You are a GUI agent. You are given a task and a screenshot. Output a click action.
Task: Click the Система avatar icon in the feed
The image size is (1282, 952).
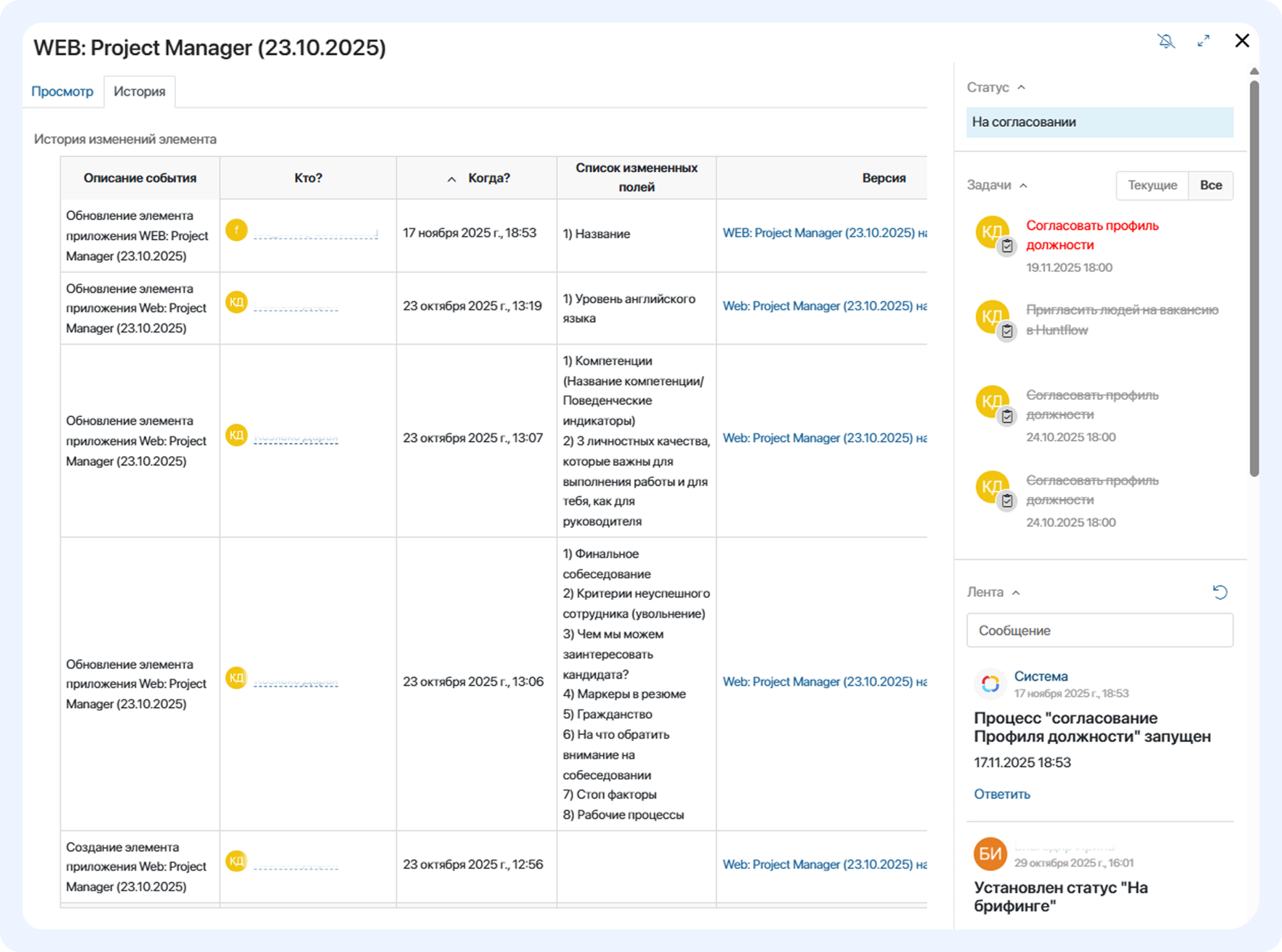point(990,684)
